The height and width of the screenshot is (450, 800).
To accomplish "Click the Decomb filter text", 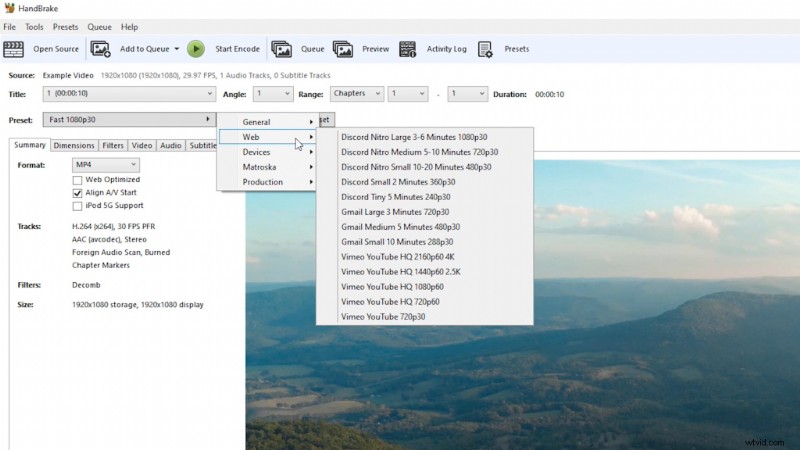I will point(86,285).
